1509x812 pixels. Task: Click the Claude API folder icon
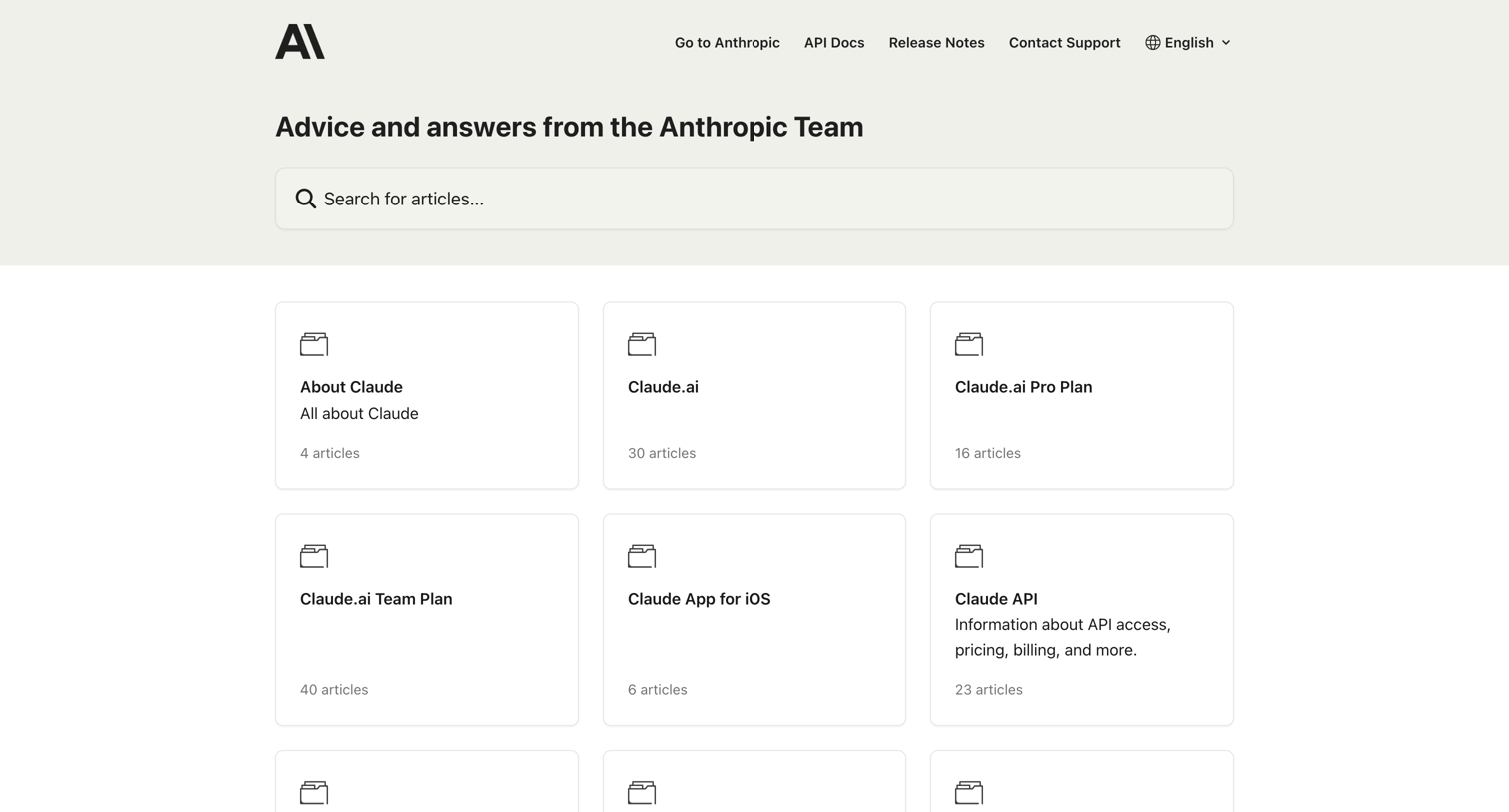(969, 556)
